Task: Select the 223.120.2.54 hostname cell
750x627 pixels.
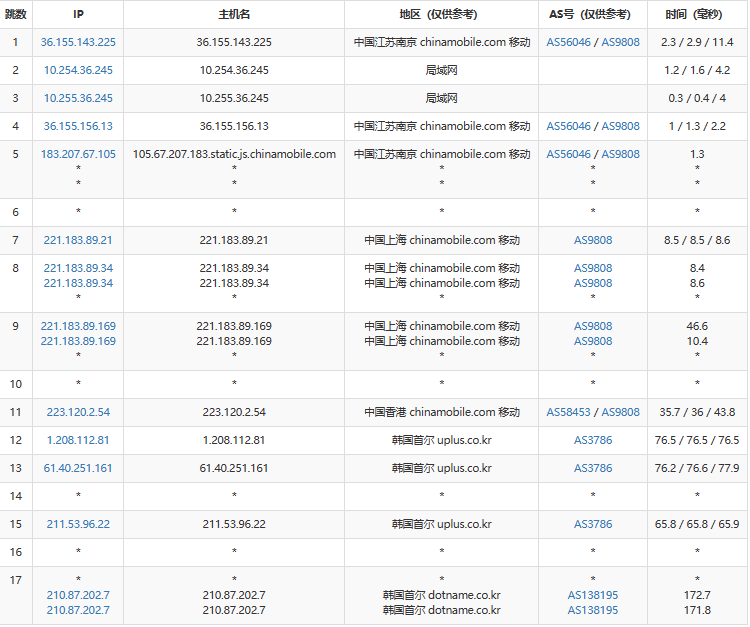Action: (x=234, y=412)
